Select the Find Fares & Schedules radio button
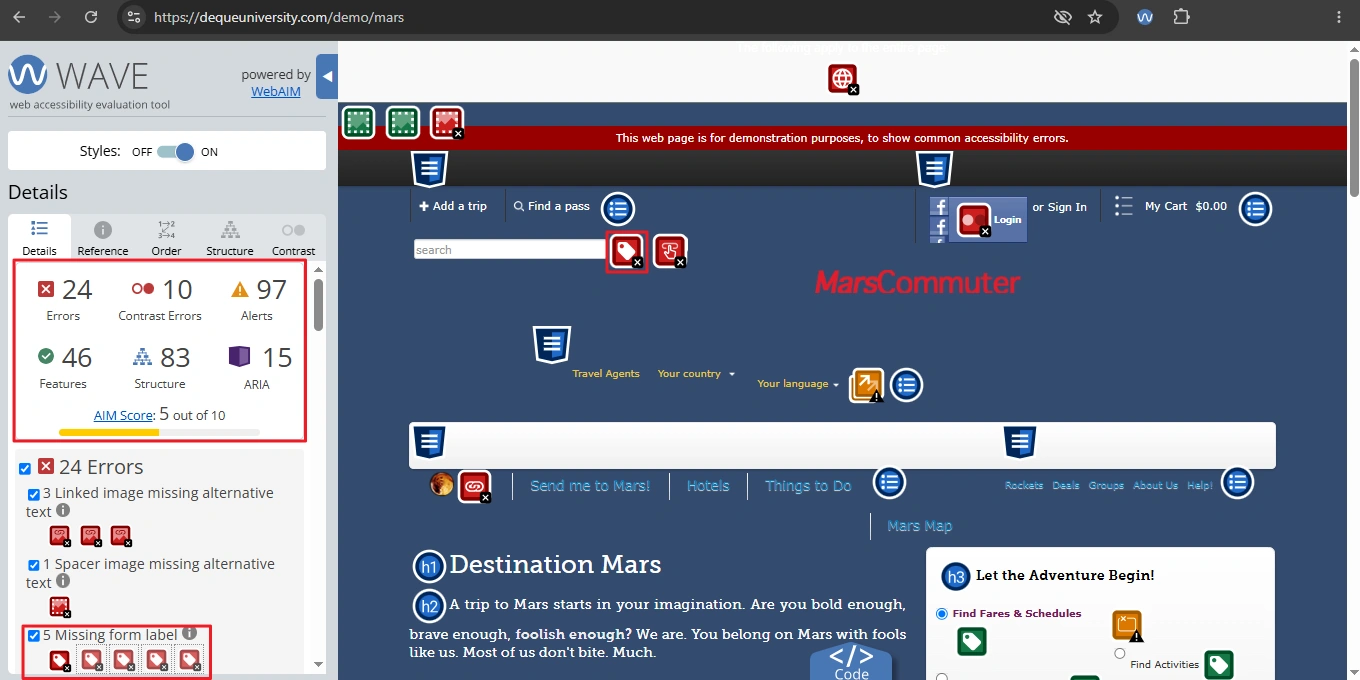 click(941, 614)
